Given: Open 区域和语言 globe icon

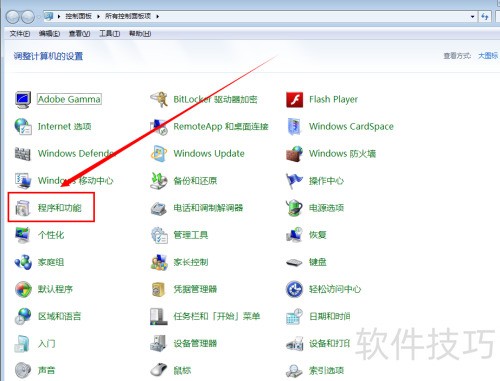Looking at the screenshot, I should [23, 316].
